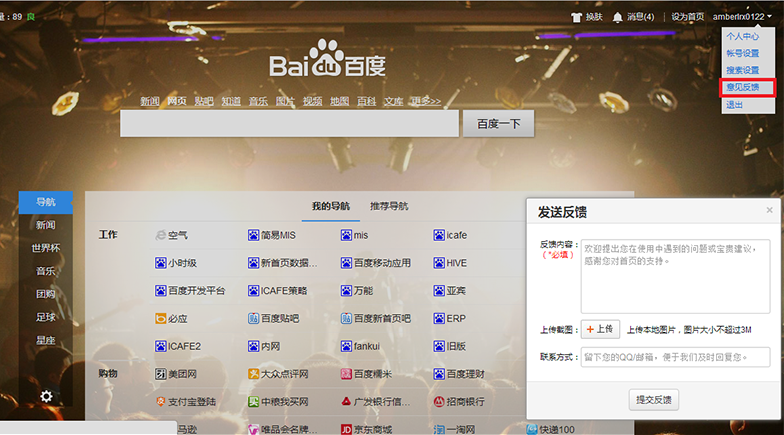This screenshot has height=435, width=784.
Task: Select 导航 in the left sidebar
Action: tap(46, 202)
